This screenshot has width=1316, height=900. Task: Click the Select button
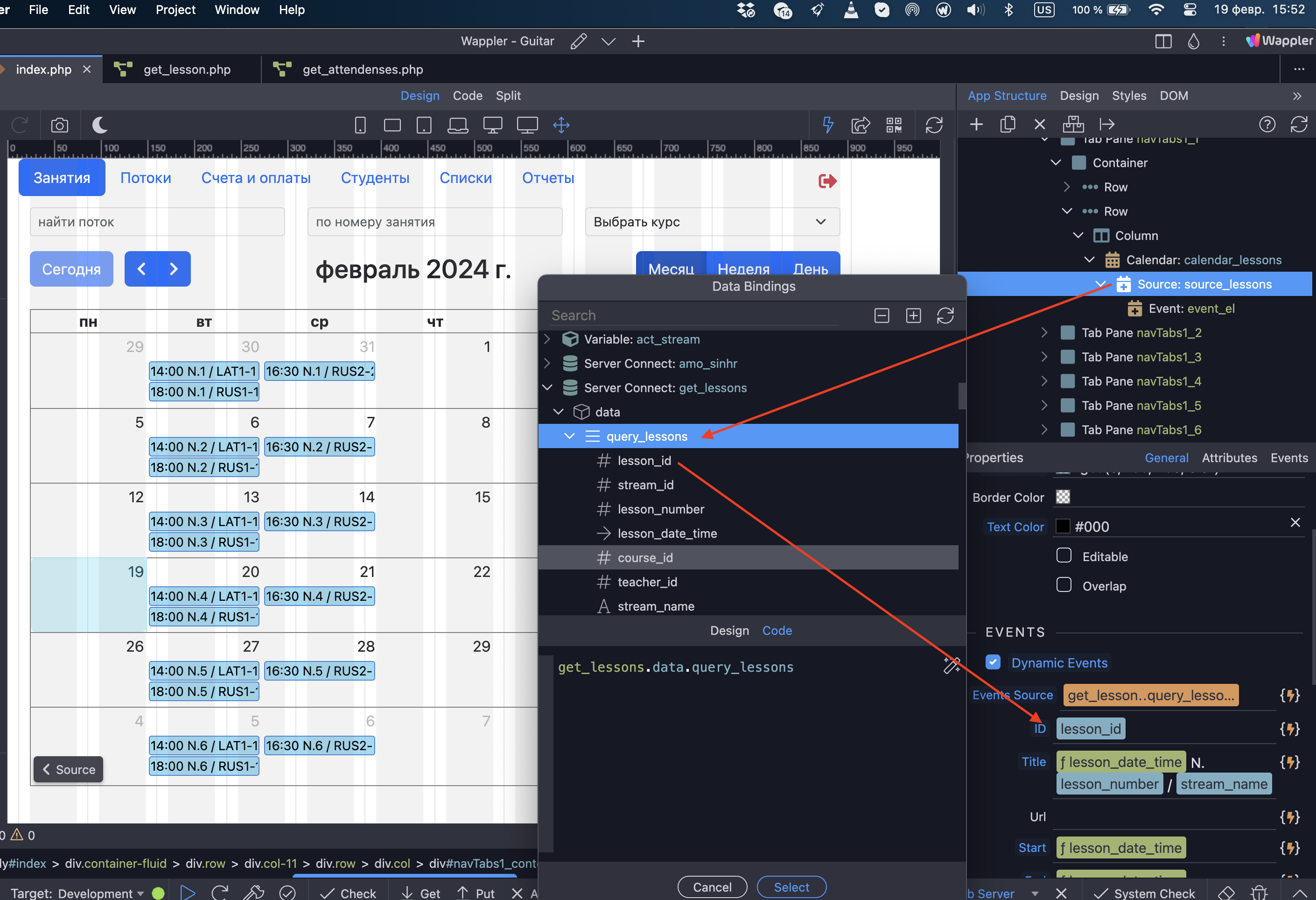tap(791, 887)
